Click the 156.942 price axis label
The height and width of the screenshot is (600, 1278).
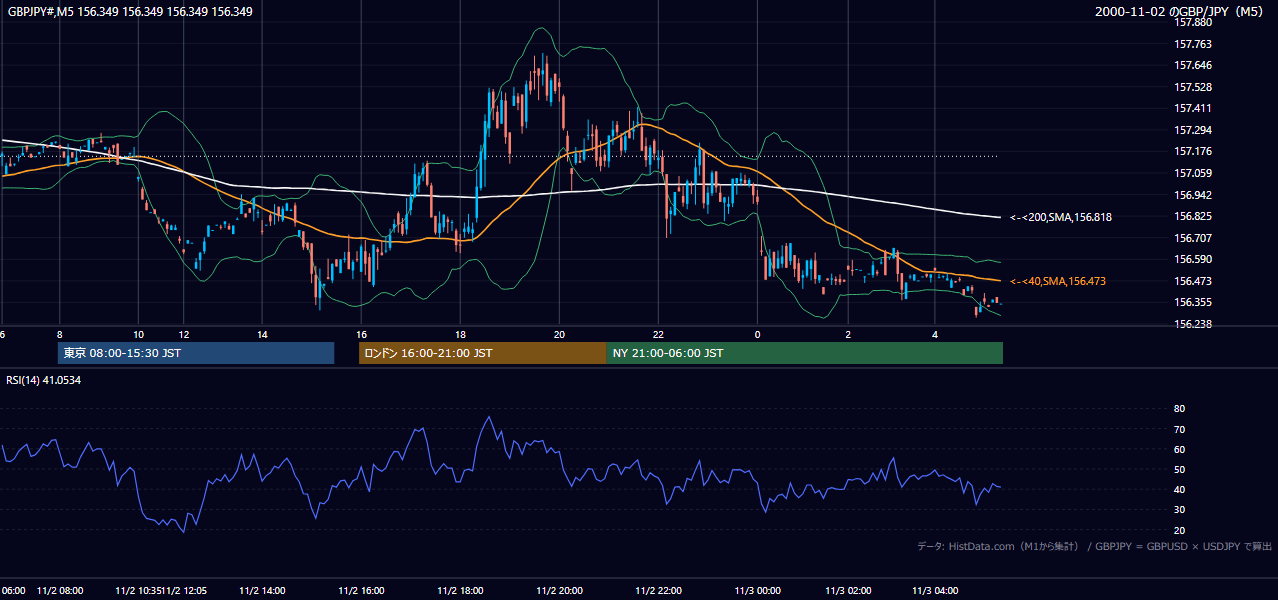pos(1192,196)
